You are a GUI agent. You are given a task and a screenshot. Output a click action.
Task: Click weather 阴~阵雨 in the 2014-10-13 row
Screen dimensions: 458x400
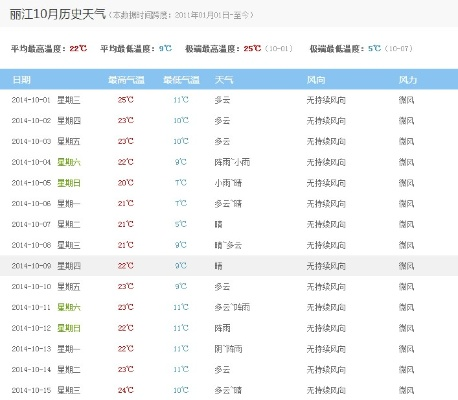(x=228, y=349)
